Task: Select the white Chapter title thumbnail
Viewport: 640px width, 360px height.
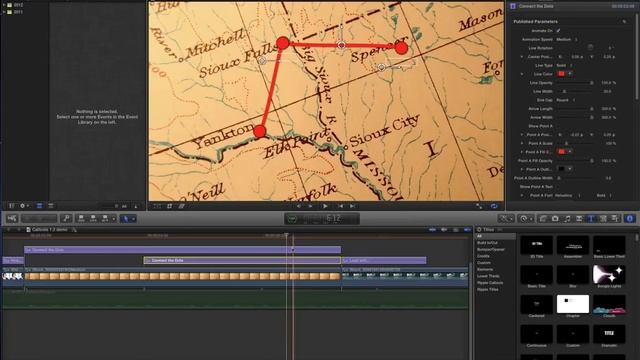Action: click(x=573, y=304)
